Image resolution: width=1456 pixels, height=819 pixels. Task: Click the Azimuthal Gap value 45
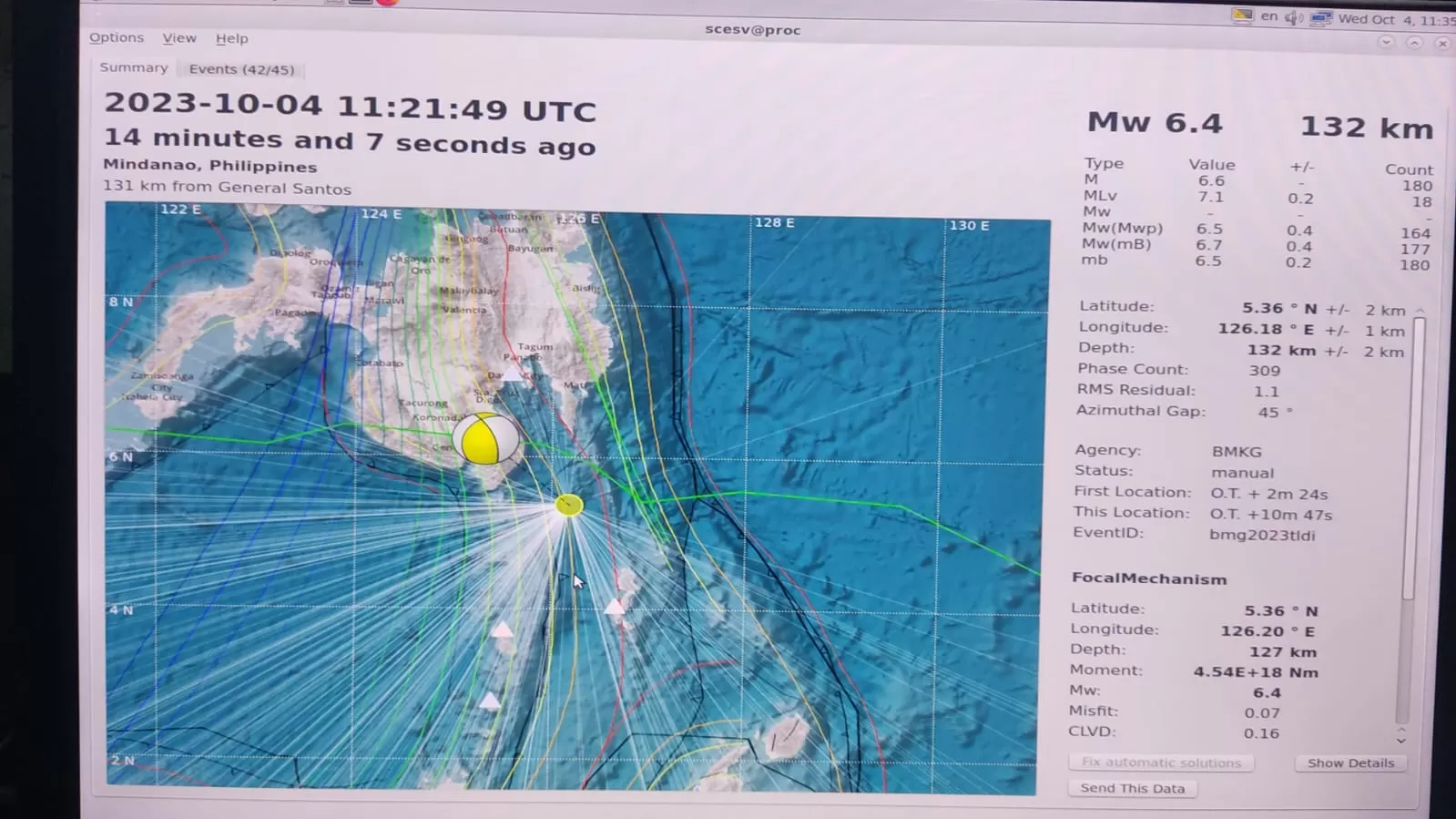tap(1268, 413)
